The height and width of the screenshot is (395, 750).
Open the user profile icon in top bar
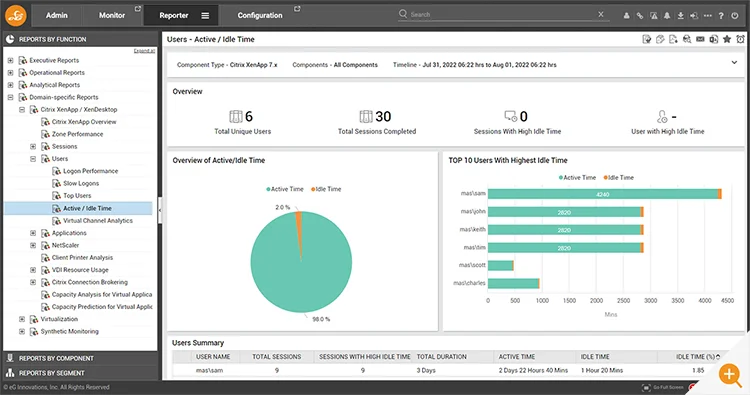(x=626, y=15)
